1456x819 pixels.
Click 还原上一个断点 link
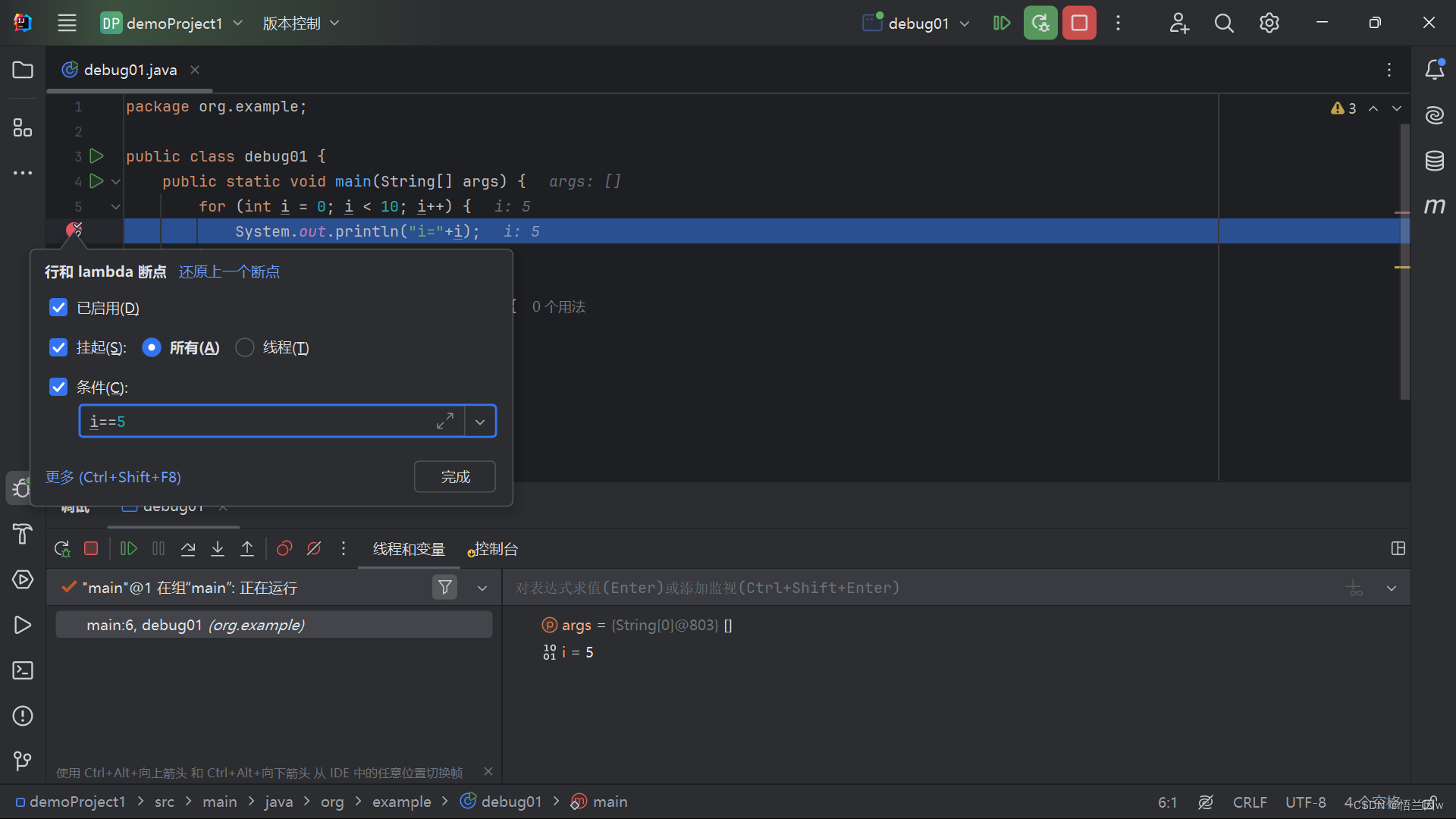[x=229, y=271]
